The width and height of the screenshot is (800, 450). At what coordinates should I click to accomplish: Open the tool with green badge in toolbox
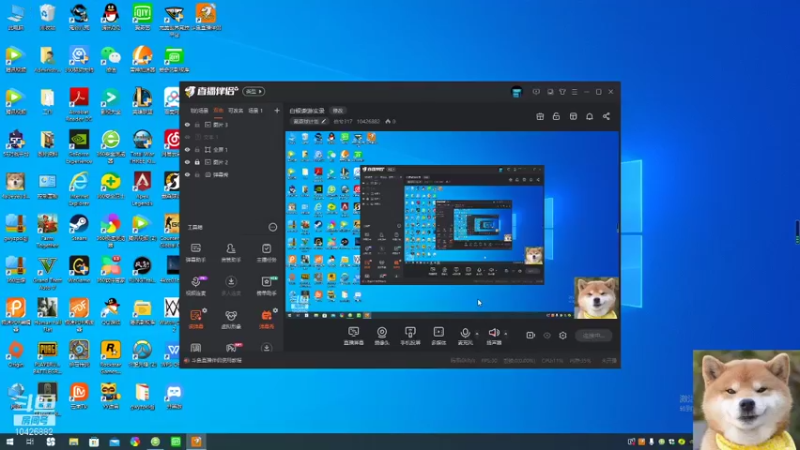tap(266, 286)
